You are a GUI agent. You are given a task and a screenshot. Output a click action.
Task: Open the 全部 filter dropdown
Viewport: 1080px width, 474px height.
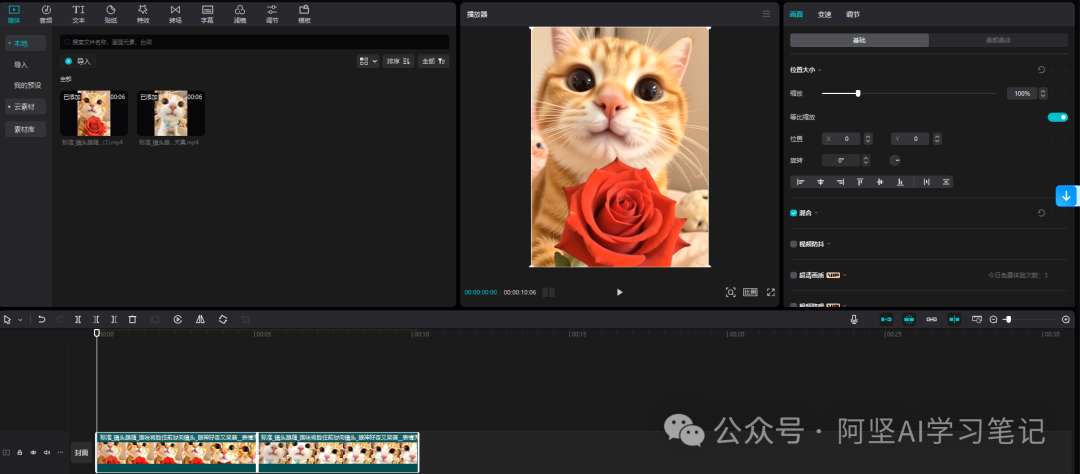pyautogui.click(x=433, y=61)
